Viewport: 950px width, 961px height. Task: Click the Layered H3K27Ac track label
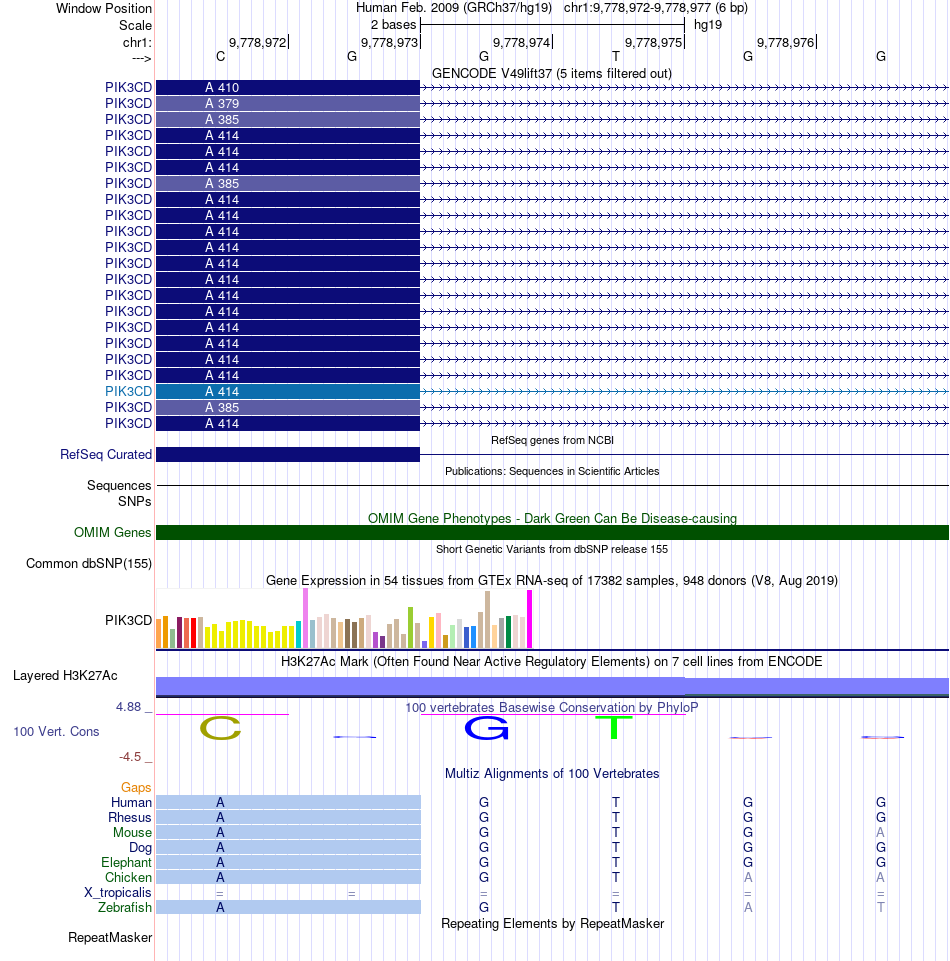(x=65, y=675)
